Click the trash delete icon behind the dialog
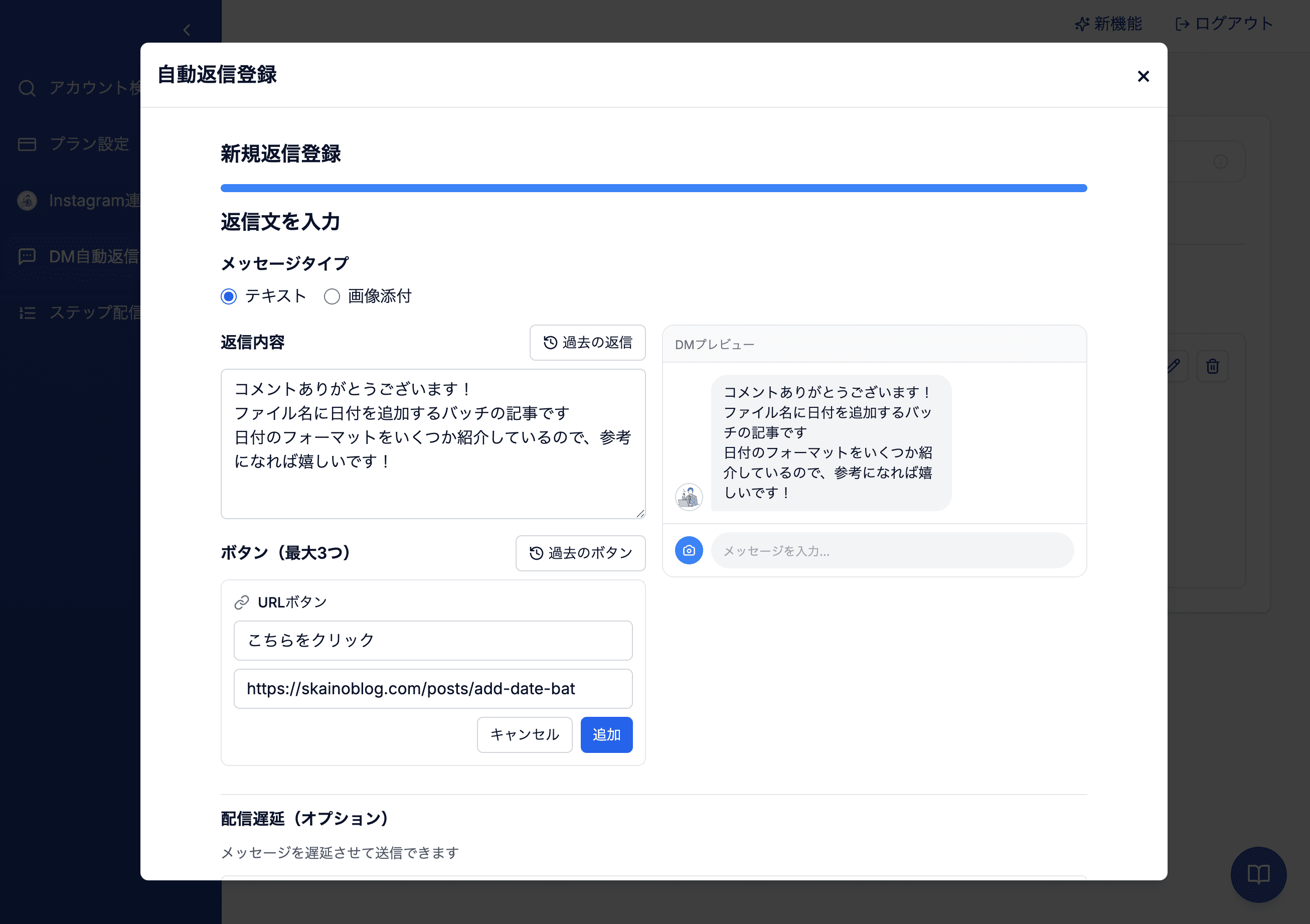 pyautogui.click(x=1212, y=366)
